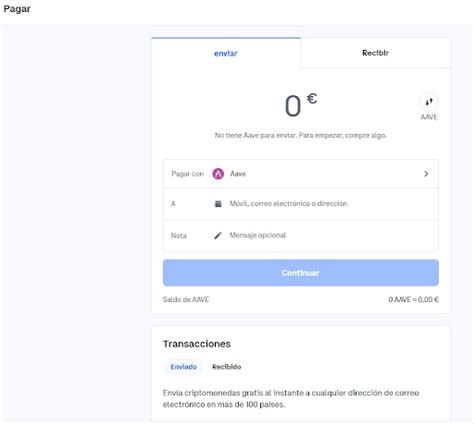Select the Enviado transactions filter

click(183, 367)
